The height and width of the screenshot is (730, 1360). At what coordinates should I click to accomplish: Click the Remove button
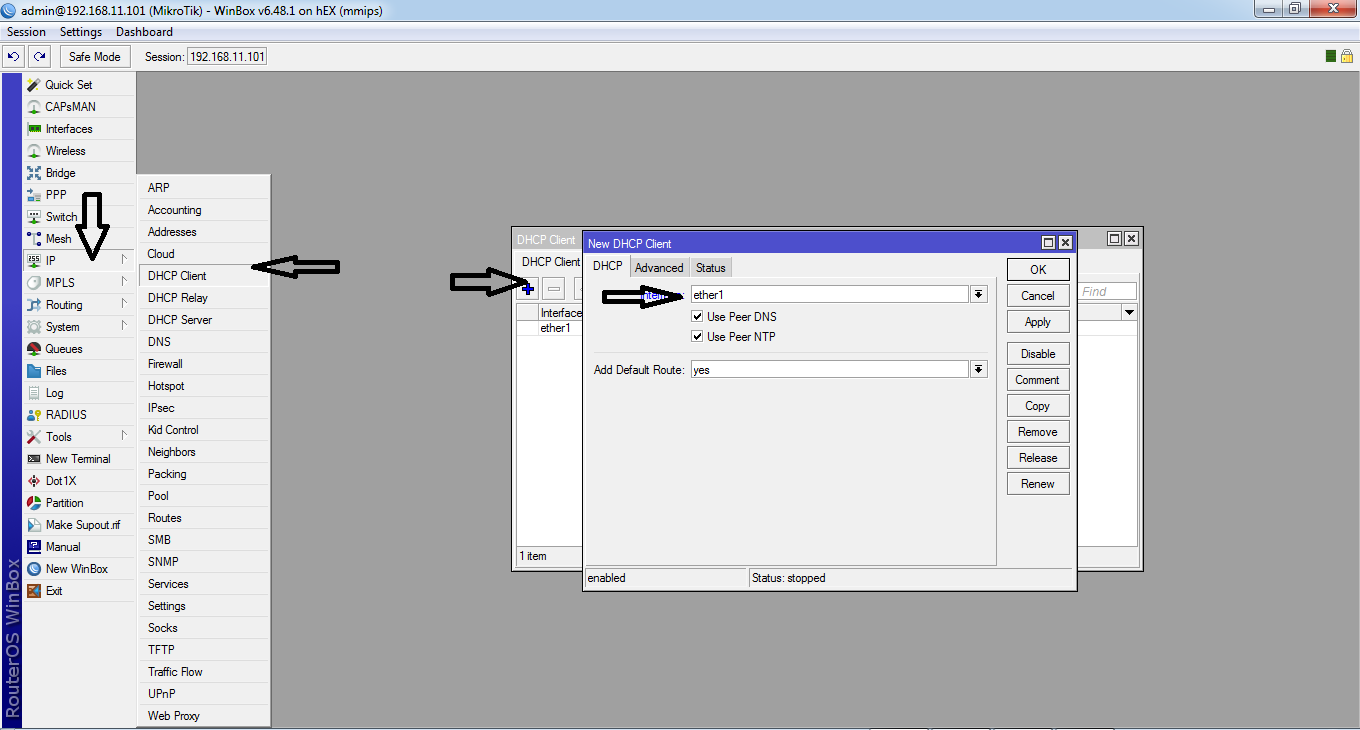(1038, 431)
